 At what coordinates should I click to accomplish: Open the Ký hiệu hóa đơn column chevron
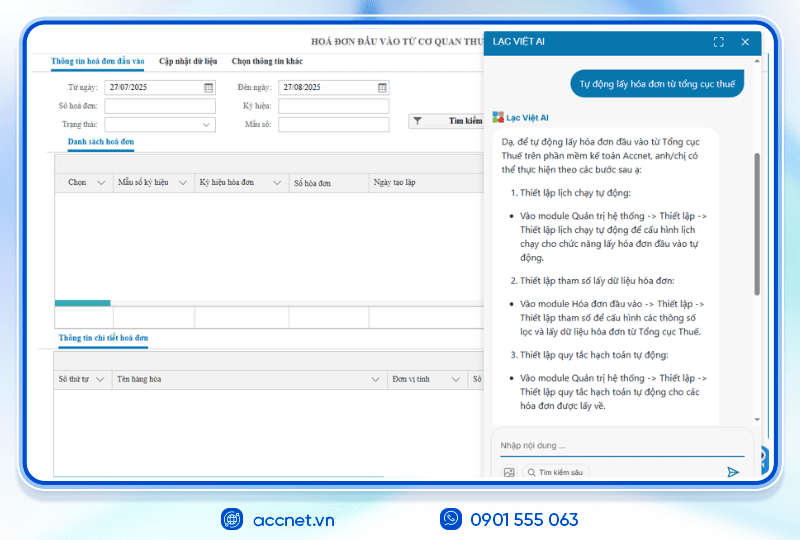(277, 183)
